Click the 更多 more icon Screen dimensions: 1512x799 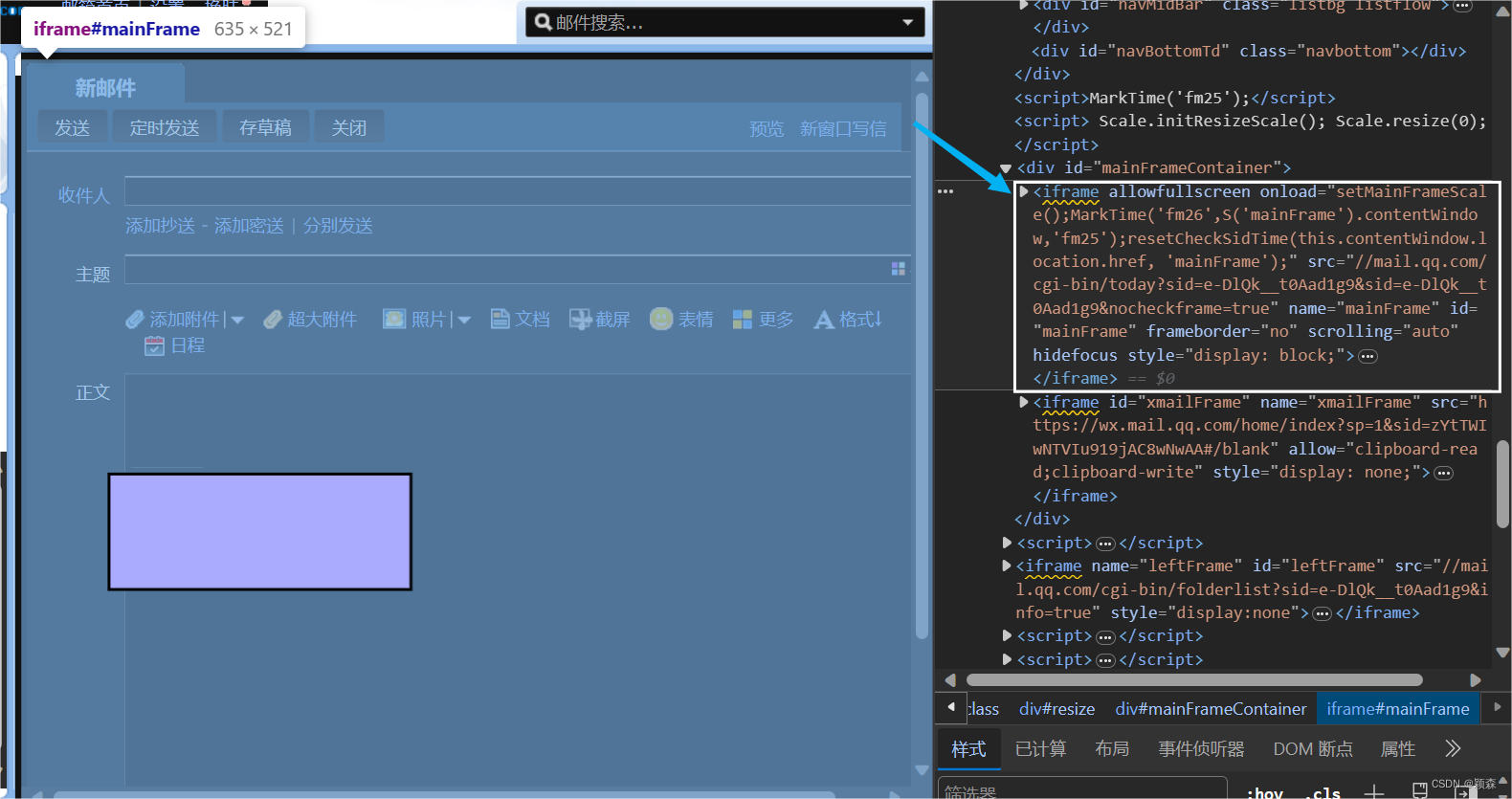[x=743, y=320]
